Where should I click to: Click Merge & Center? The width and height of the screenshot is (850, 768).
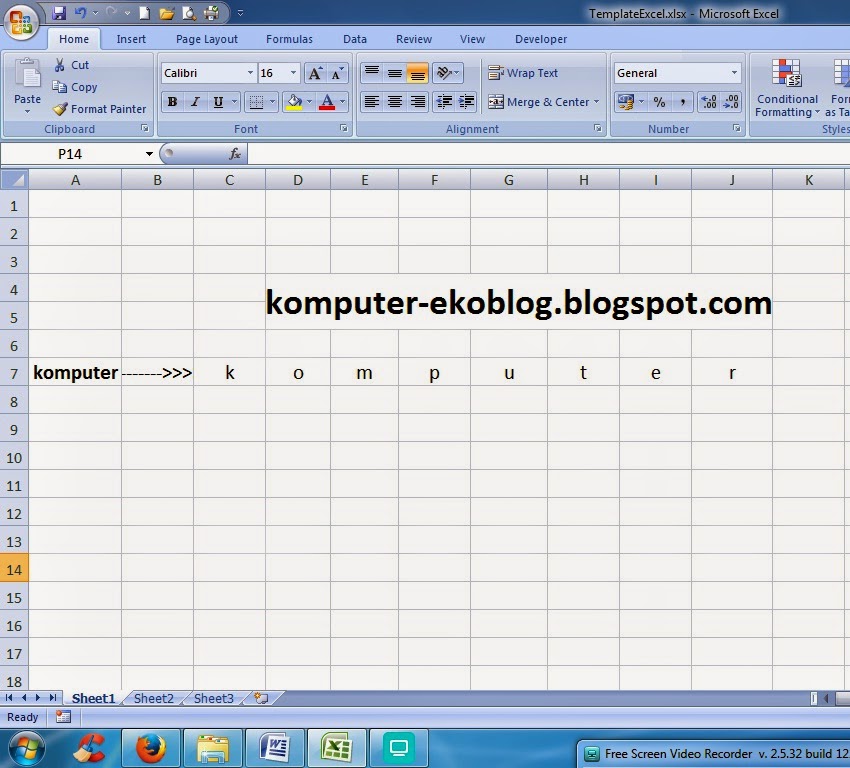pos(539,102)
